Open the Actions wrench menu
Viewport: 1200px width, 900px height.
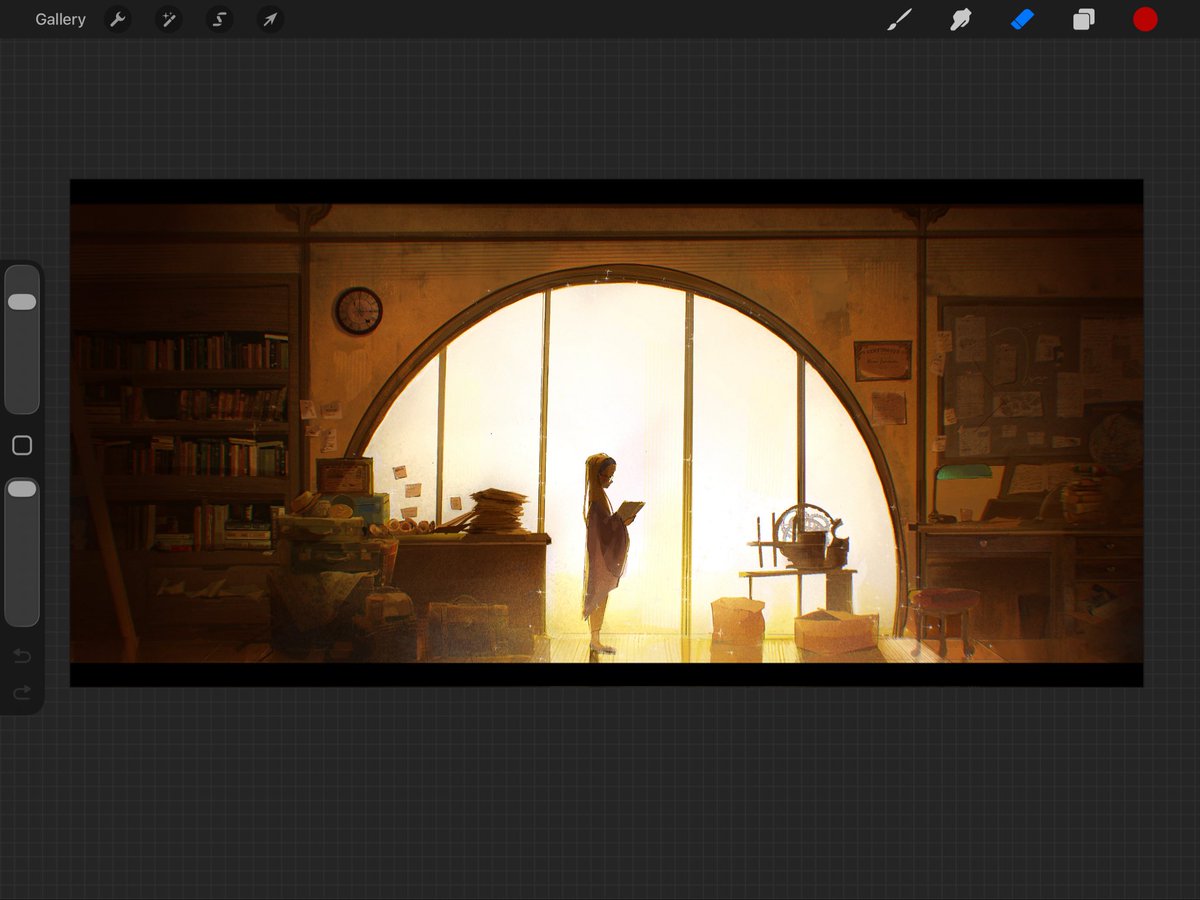tap(118, 19)
